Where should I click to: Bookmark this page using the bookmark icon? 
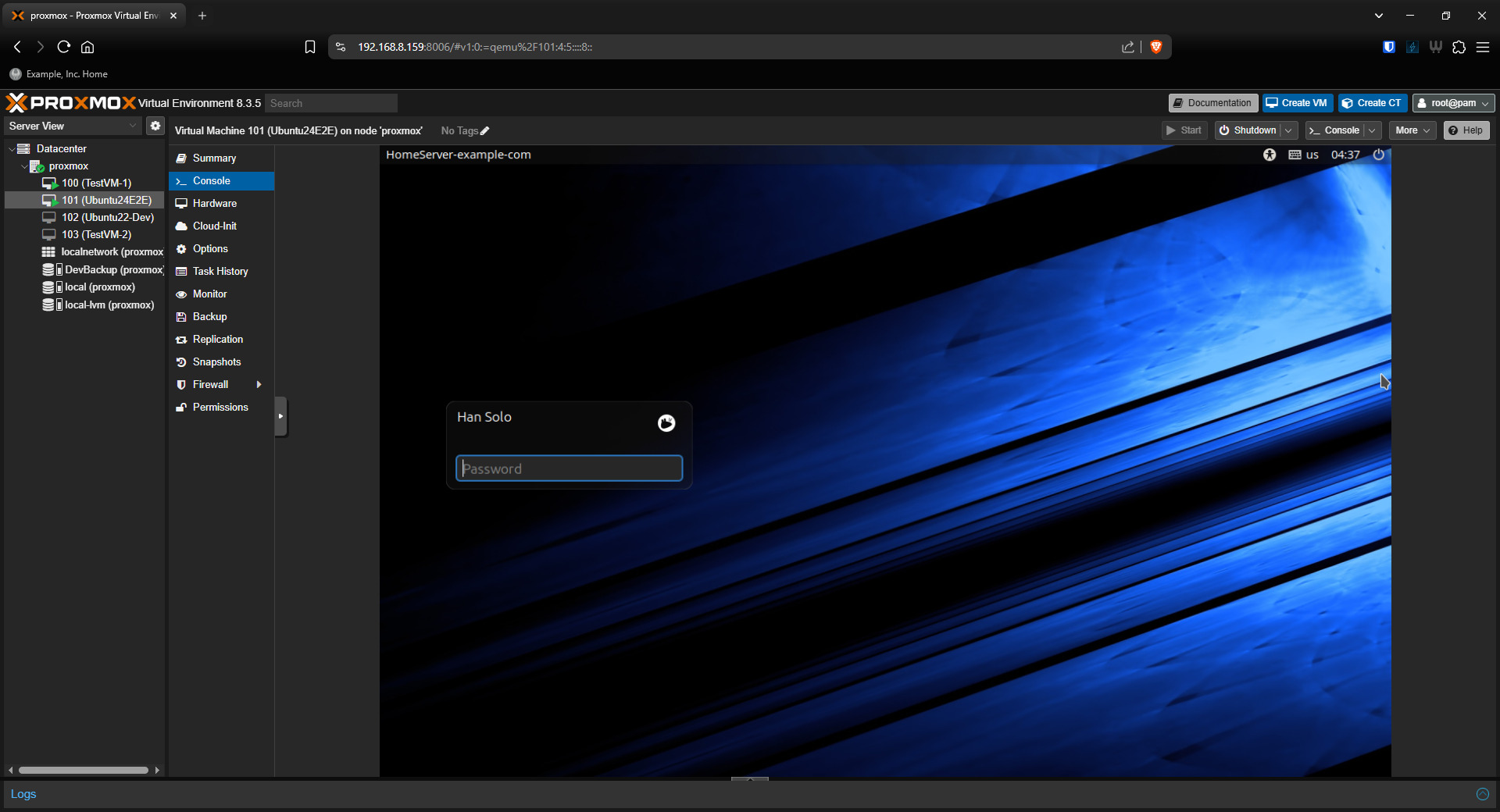pos(310,47)
